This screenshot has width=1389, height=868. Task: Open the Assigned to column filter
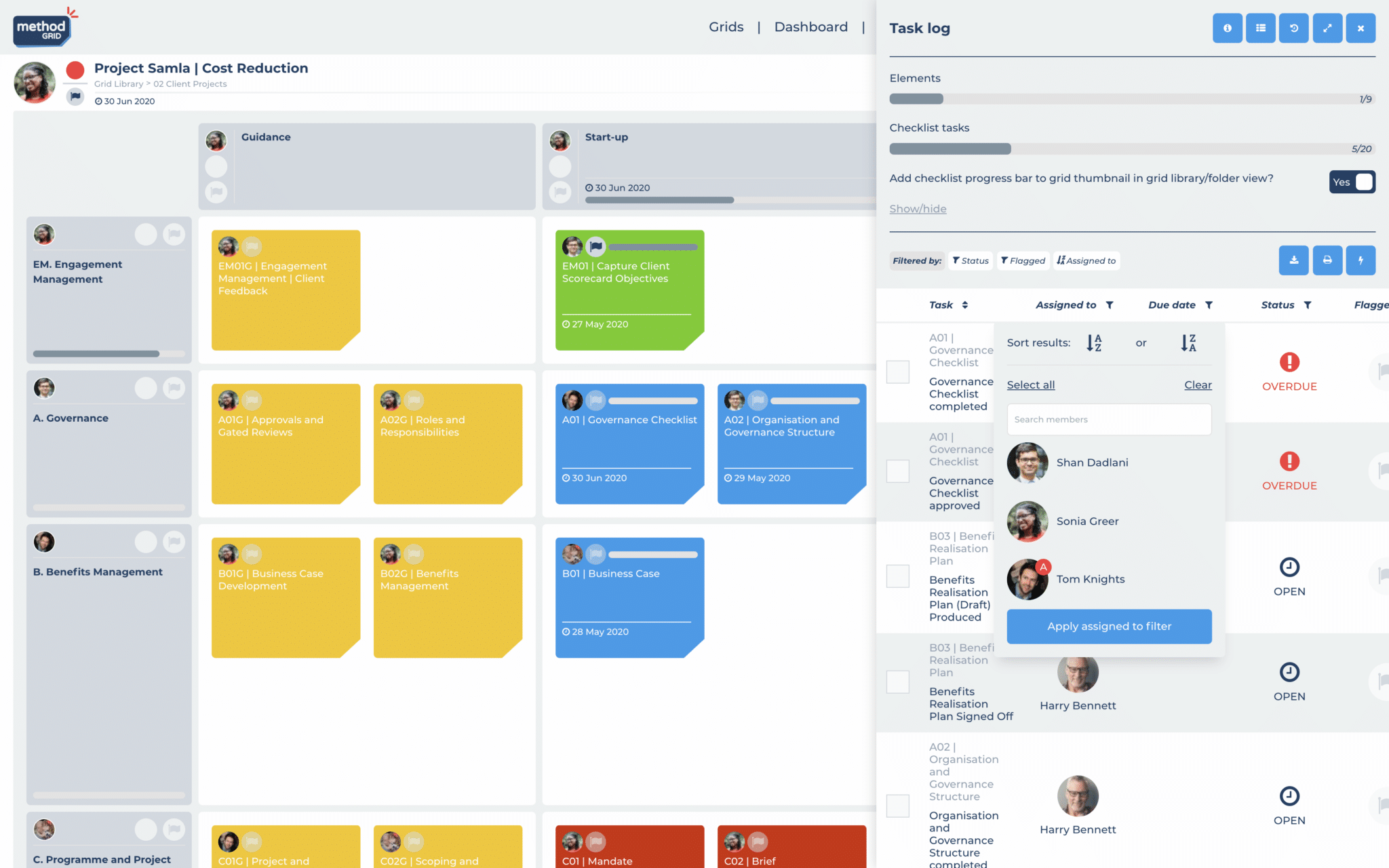(x=1110, y=305)
